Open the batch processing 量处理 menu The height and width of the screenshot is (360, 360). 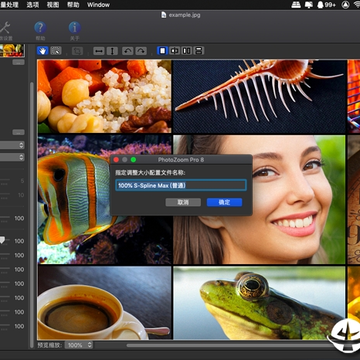(x=9, y=5)
